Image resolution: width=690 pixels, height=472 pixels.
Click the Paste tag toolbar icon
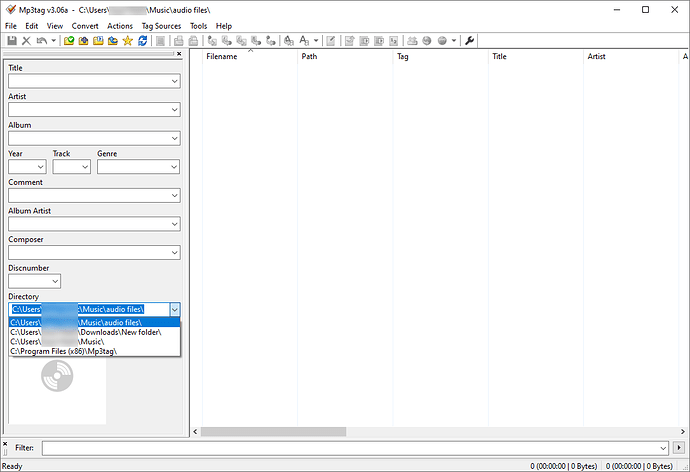[x=193, y=41]
